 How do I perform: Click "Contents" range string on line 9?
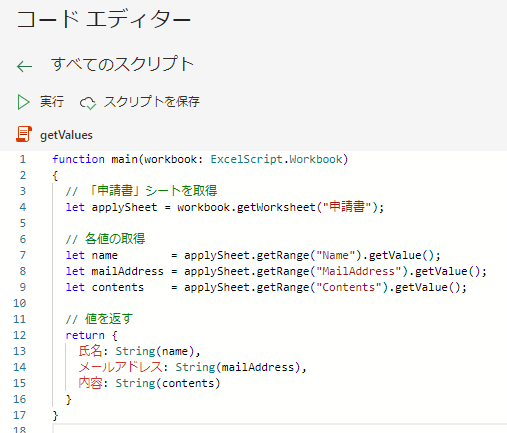coord(348,287)
